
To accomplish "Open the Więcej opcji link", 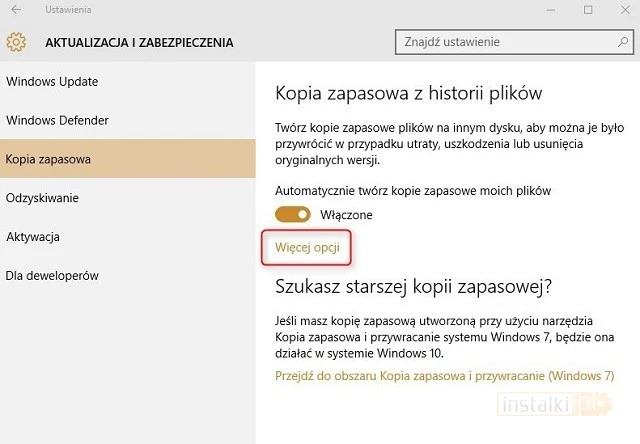I will click(x=306, y=245).
